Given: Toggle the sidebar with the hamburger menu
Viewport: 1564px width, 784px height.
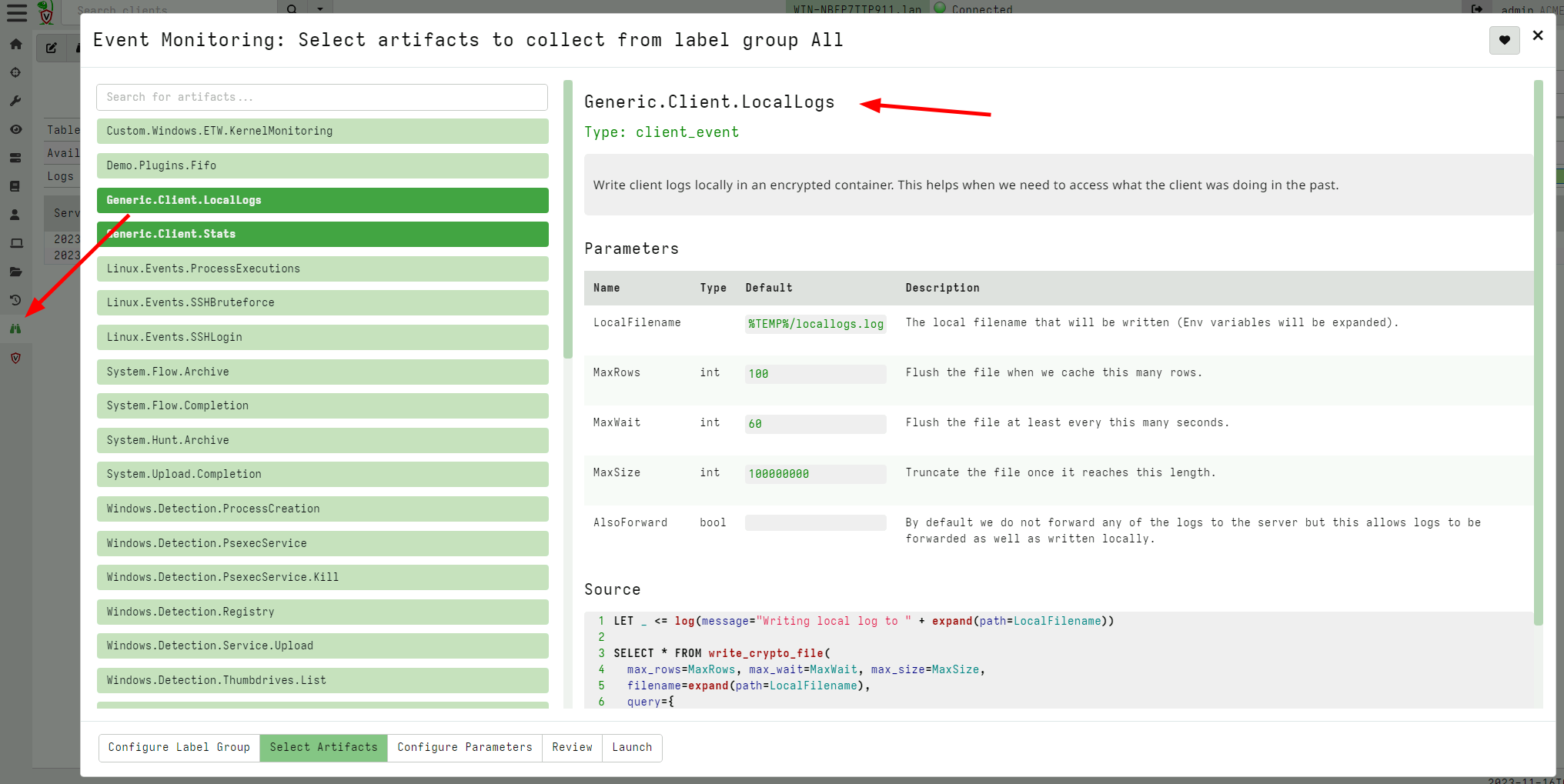Looking at the screenshot, I should coord(16,12).
